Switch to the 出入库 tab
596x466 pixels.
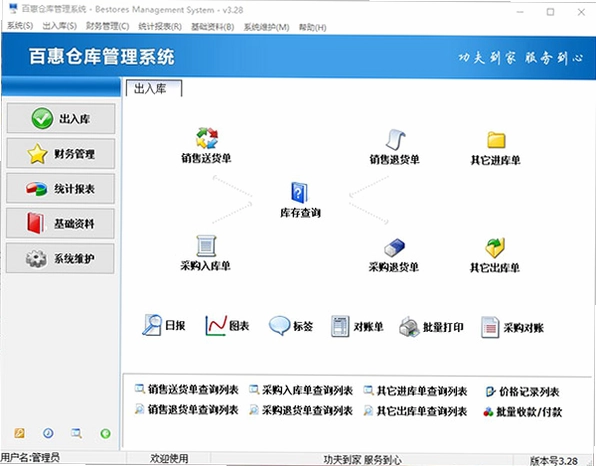click(154, 89)
